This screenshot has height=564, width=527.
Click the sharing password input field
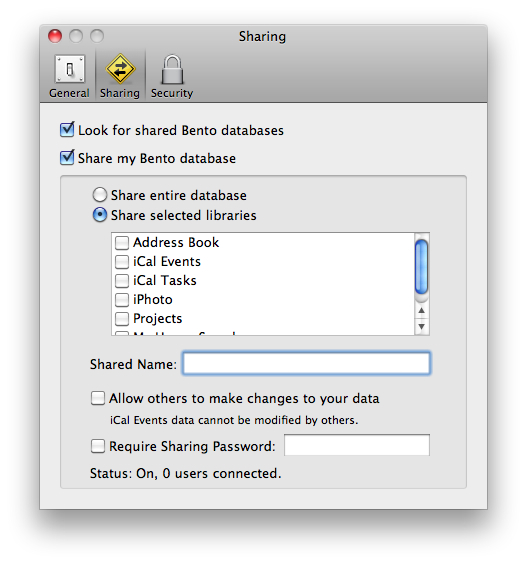pyautogui.click(x=357, y=445)
